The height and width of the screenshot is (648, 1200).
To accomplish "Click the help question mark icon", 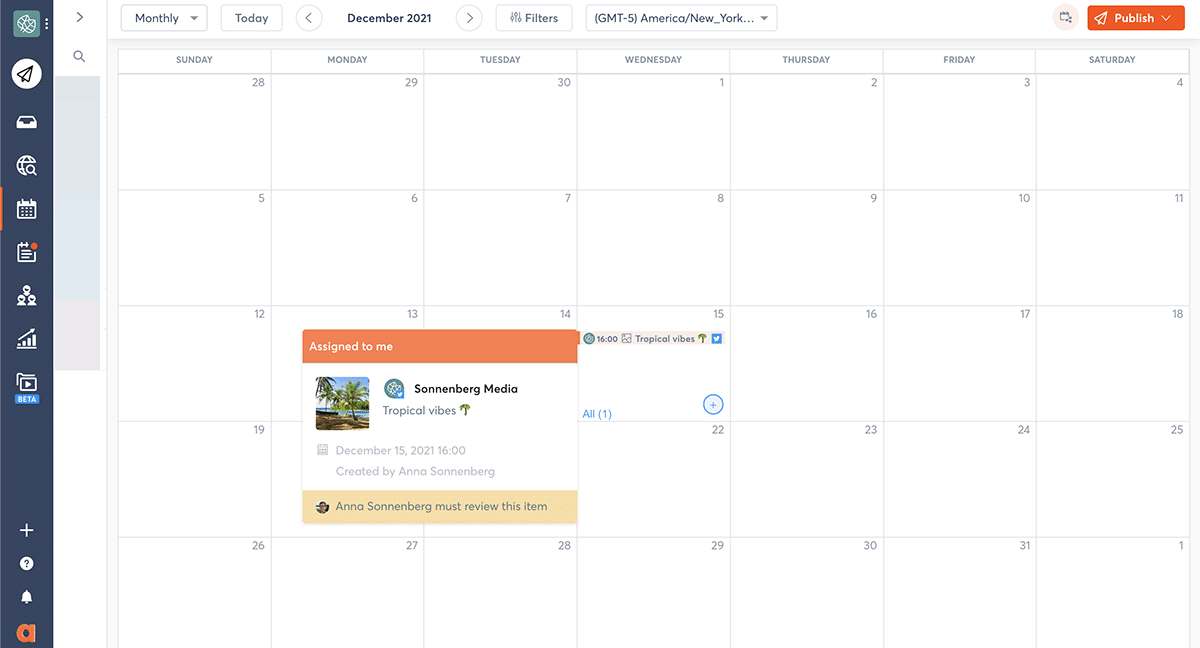I will click(27, 564).
